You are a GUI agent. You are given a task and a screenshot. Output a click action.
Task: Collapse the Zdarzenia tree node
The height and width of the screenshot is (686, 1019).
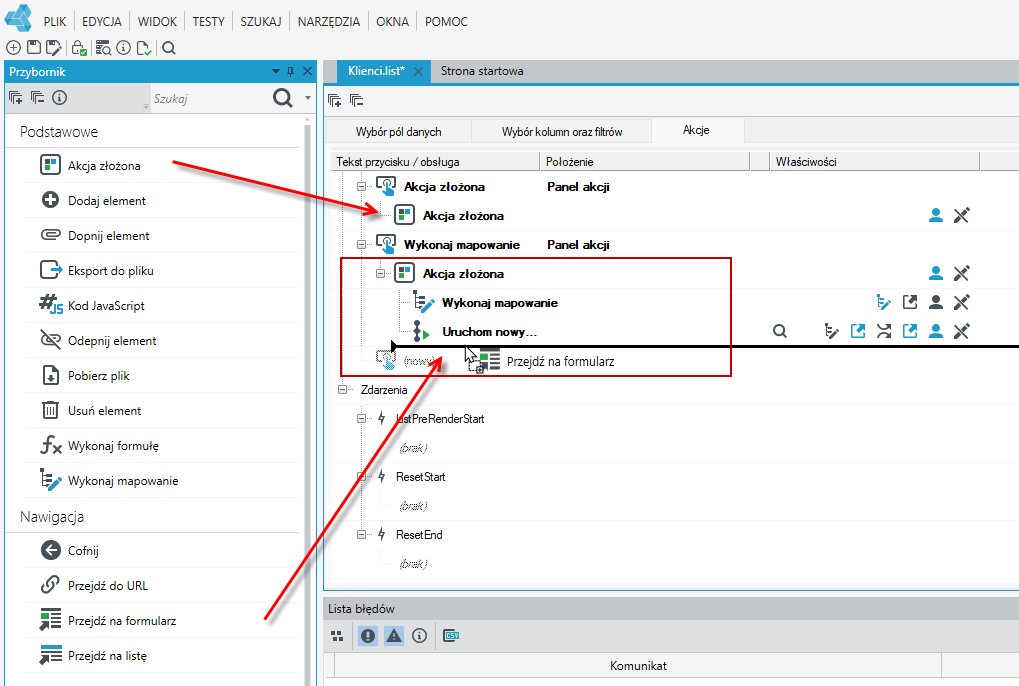click(x=342, y=390)
